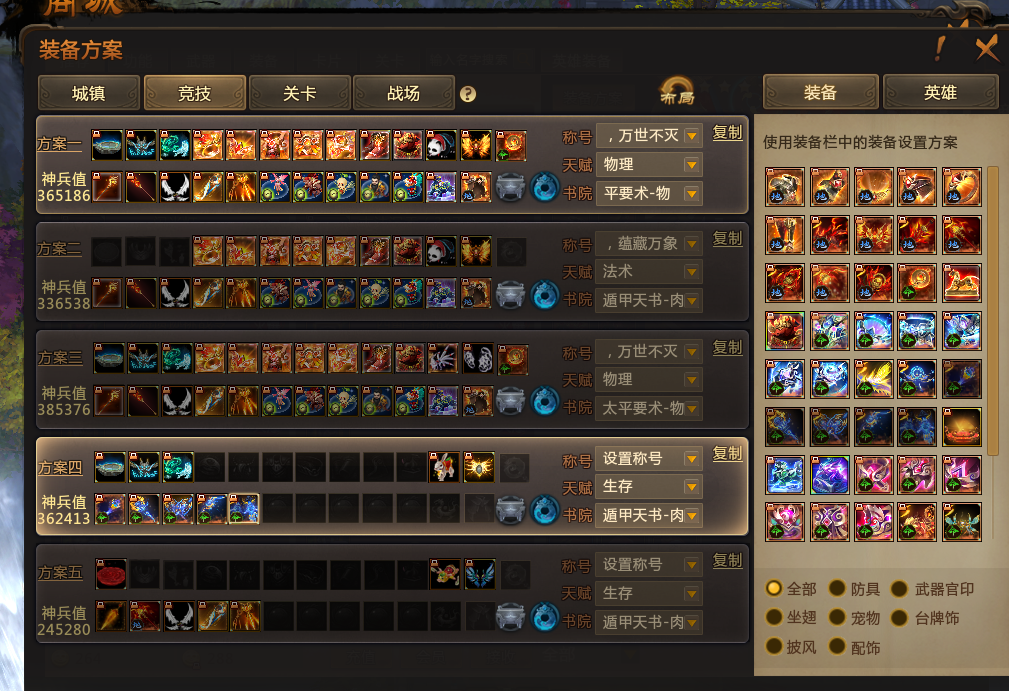Viewport: 1009px width, 691px height.
Task: Click the red disc icon in 方案五
Action: (111, 575)
